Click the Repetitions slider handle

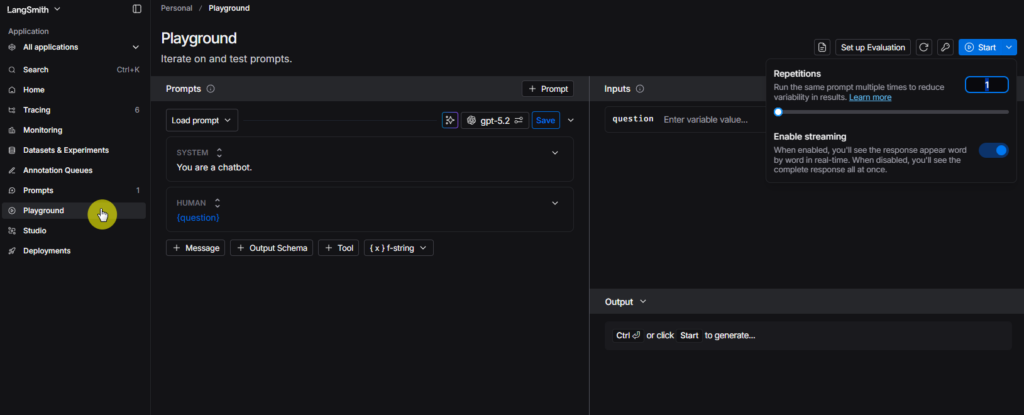778,113
